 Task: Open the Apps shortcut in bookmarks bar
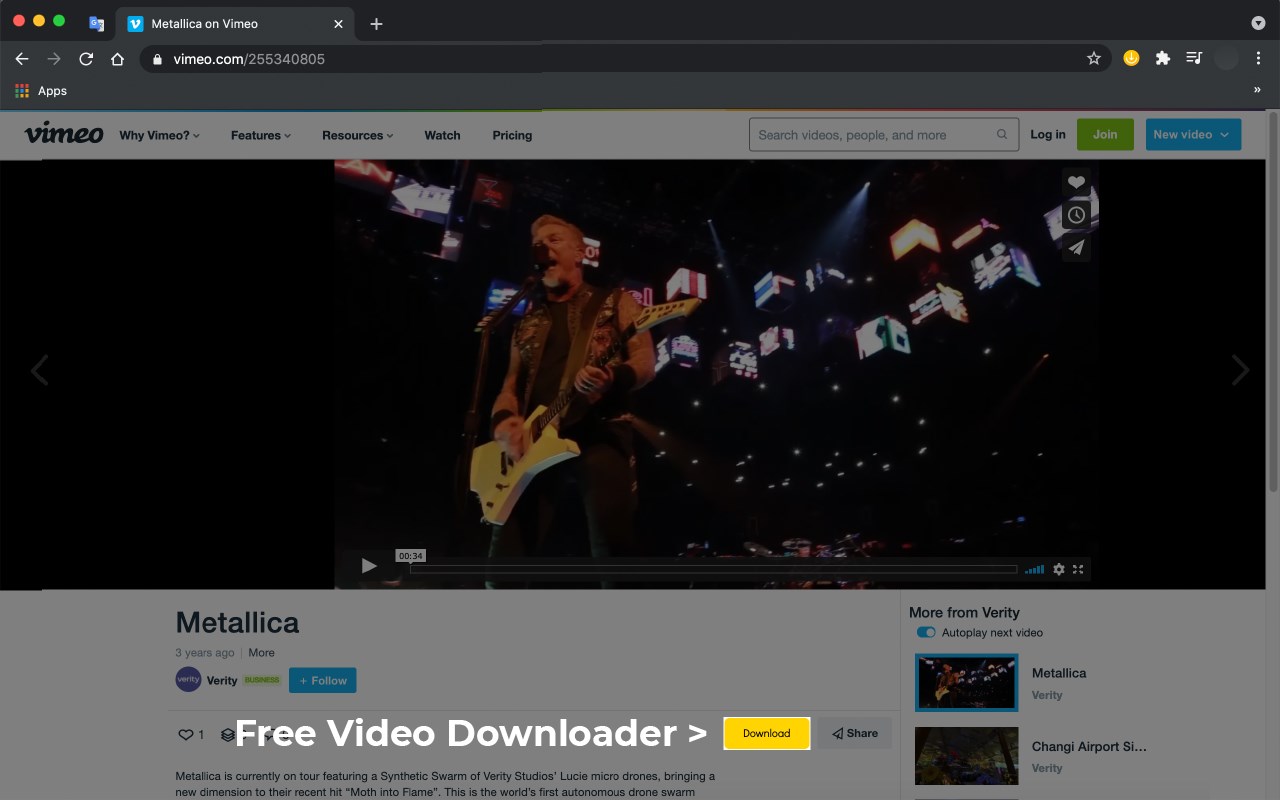coord(41,91)
